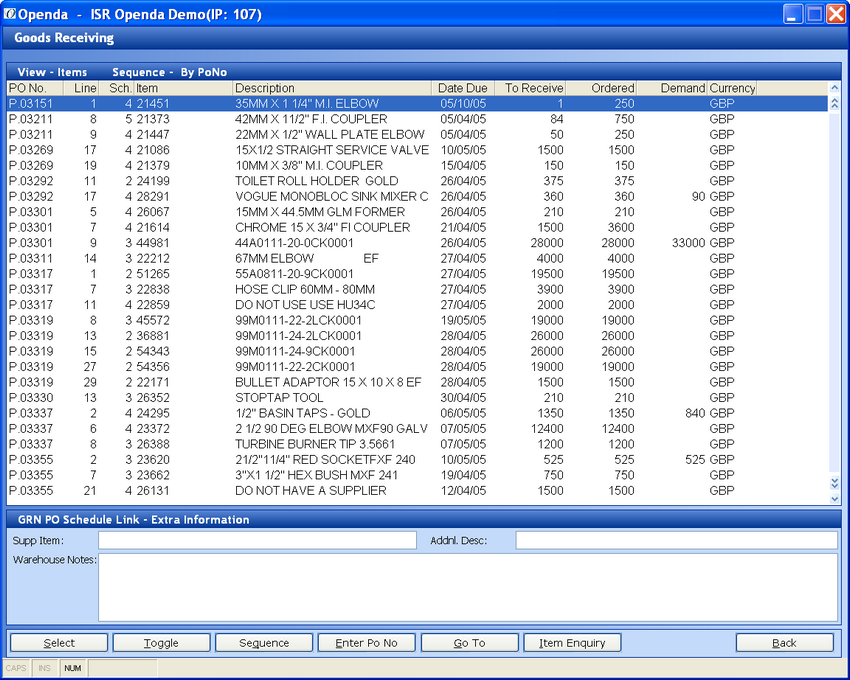
Task: Select row 99M0111-22-2LCK0001
Action: click(x=417, y=320)
